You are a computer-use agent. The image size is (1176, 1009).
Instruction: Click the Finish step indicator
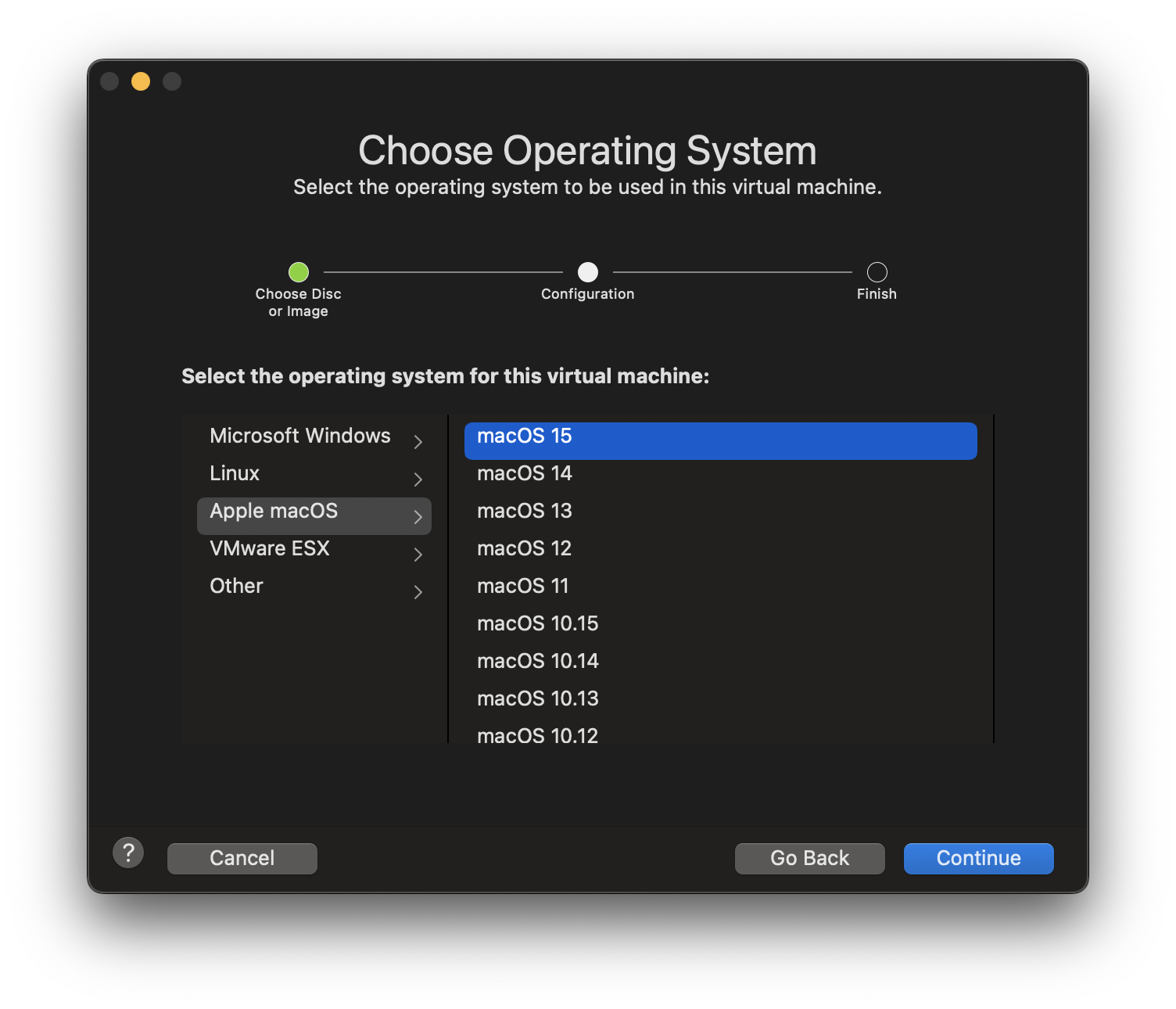coord(877,272)
